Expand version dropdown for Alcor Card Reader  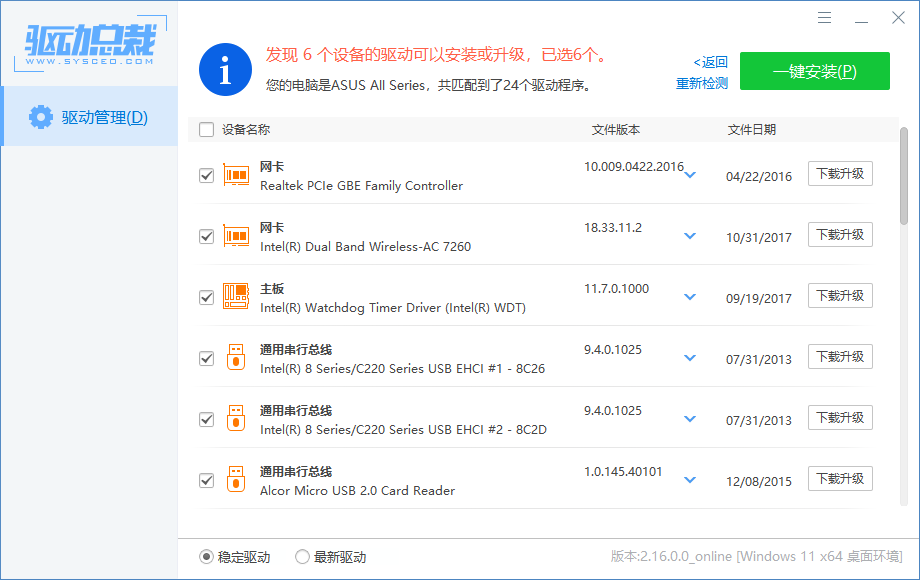(690, 480)
